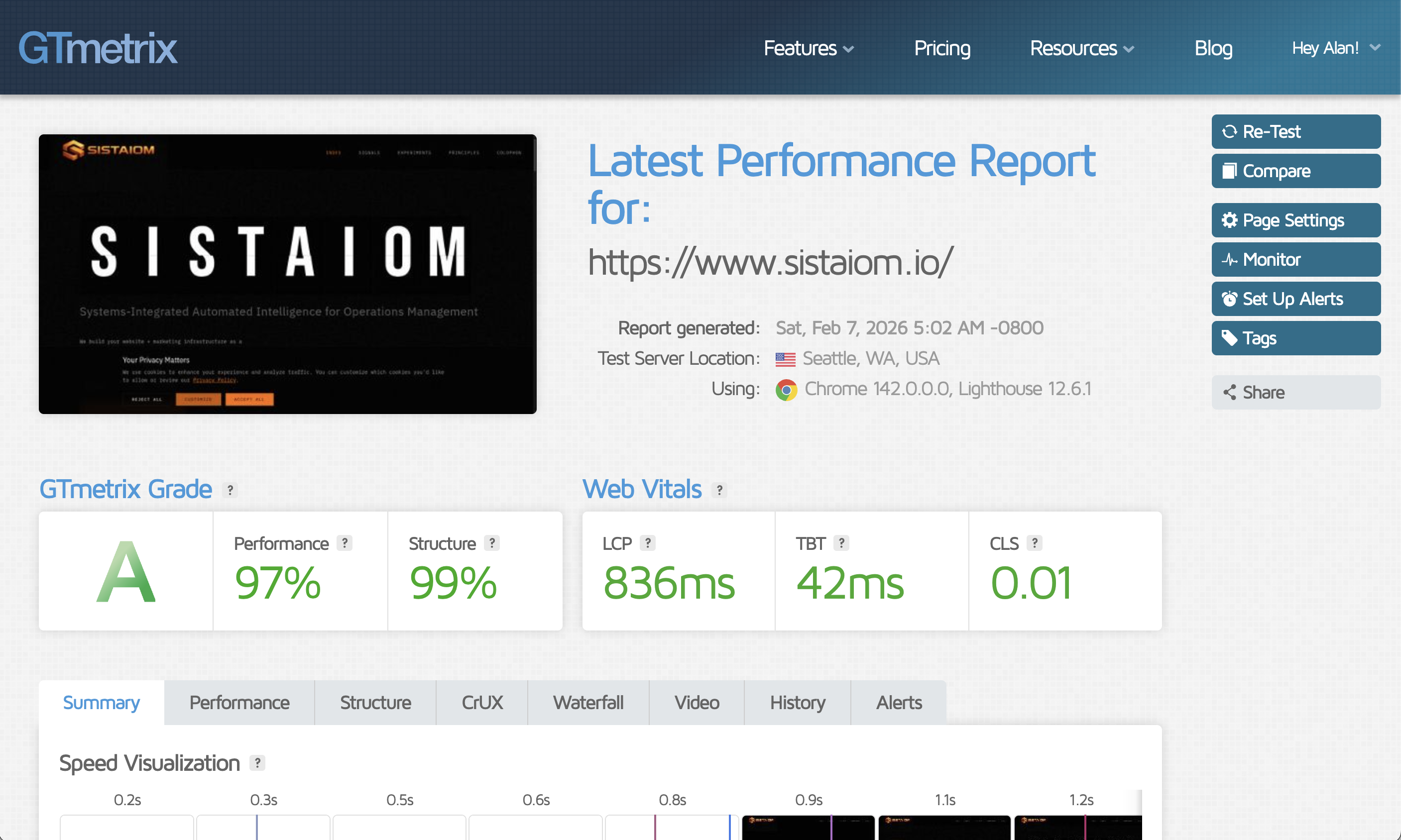Open the History tab
Viewport: 1401px width, 840px height.
[798, 703]
